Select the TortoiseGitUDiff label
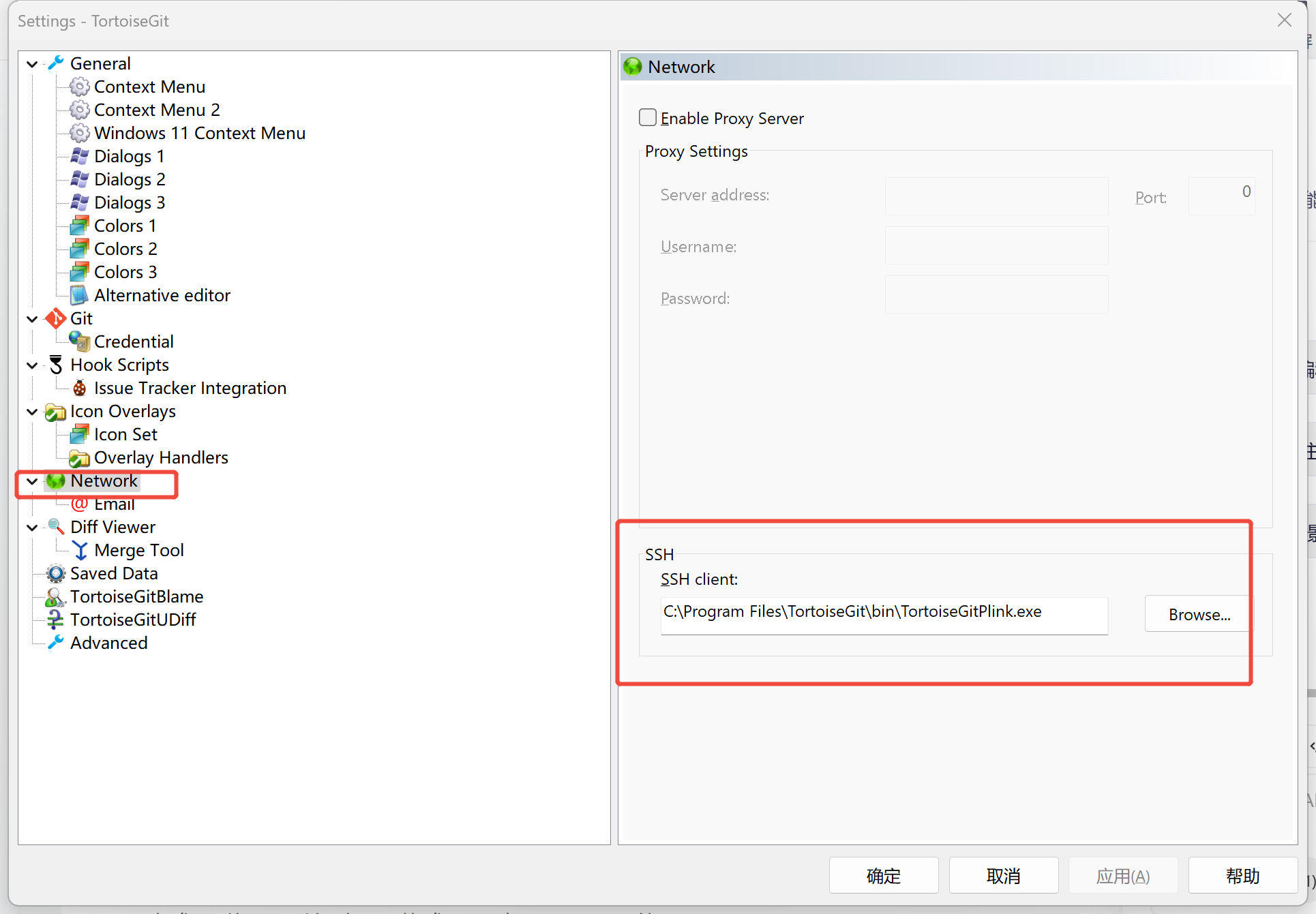 coord(133,620)
